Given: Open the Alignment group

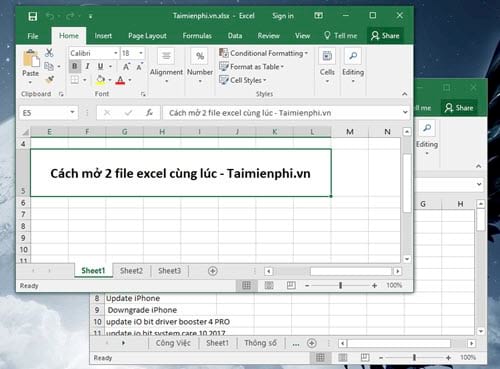Looking at the screenshot, I should (x=166, y=66).
